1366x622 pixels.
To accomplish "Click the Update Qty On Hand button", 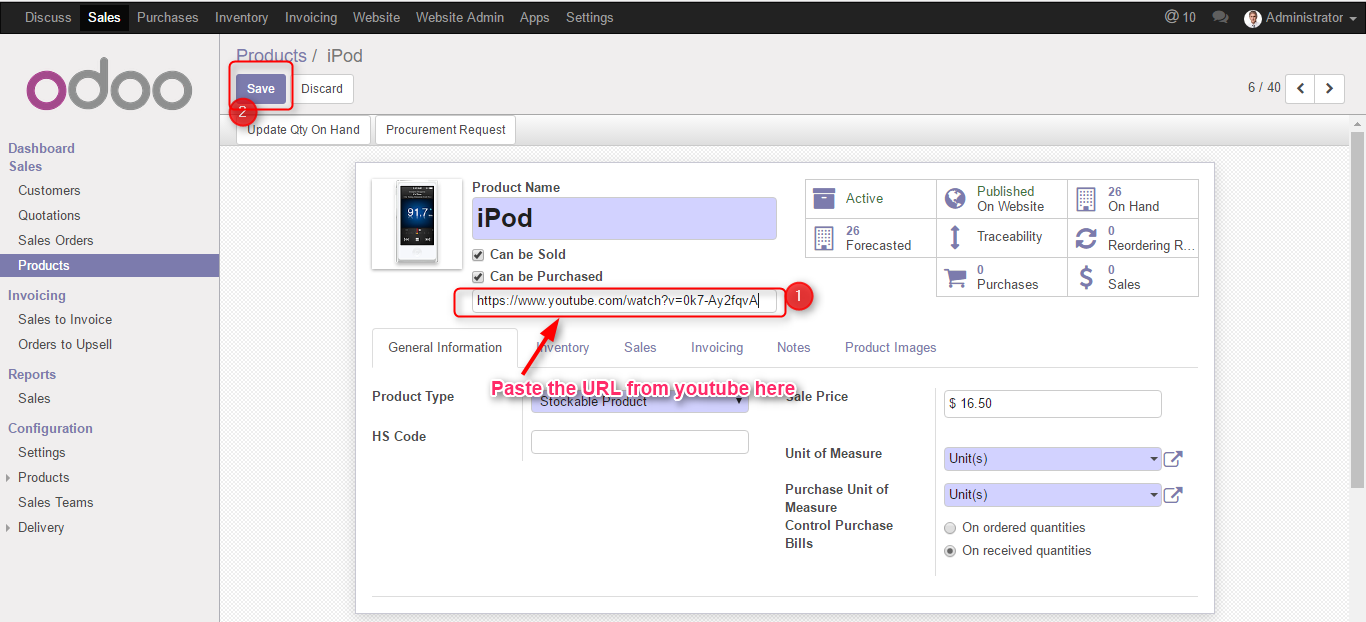I will coord(303,130).
